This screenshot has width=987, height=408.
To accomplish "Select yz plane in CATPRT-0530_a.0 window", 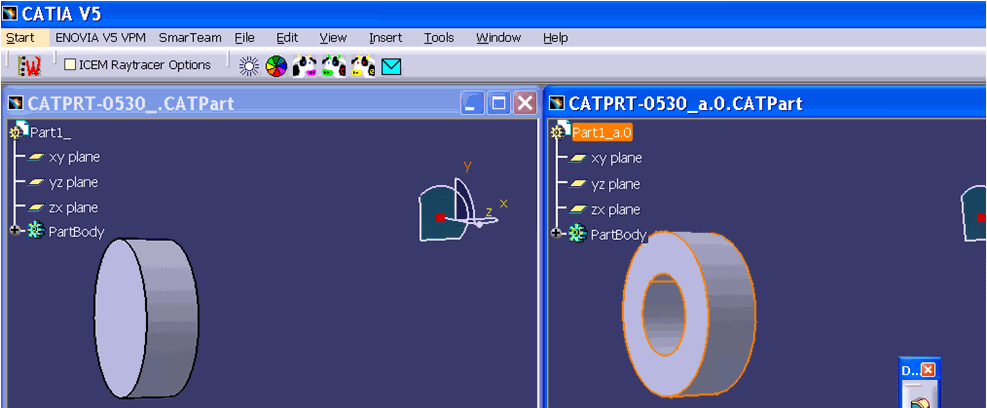I will [x=616, y=184].
